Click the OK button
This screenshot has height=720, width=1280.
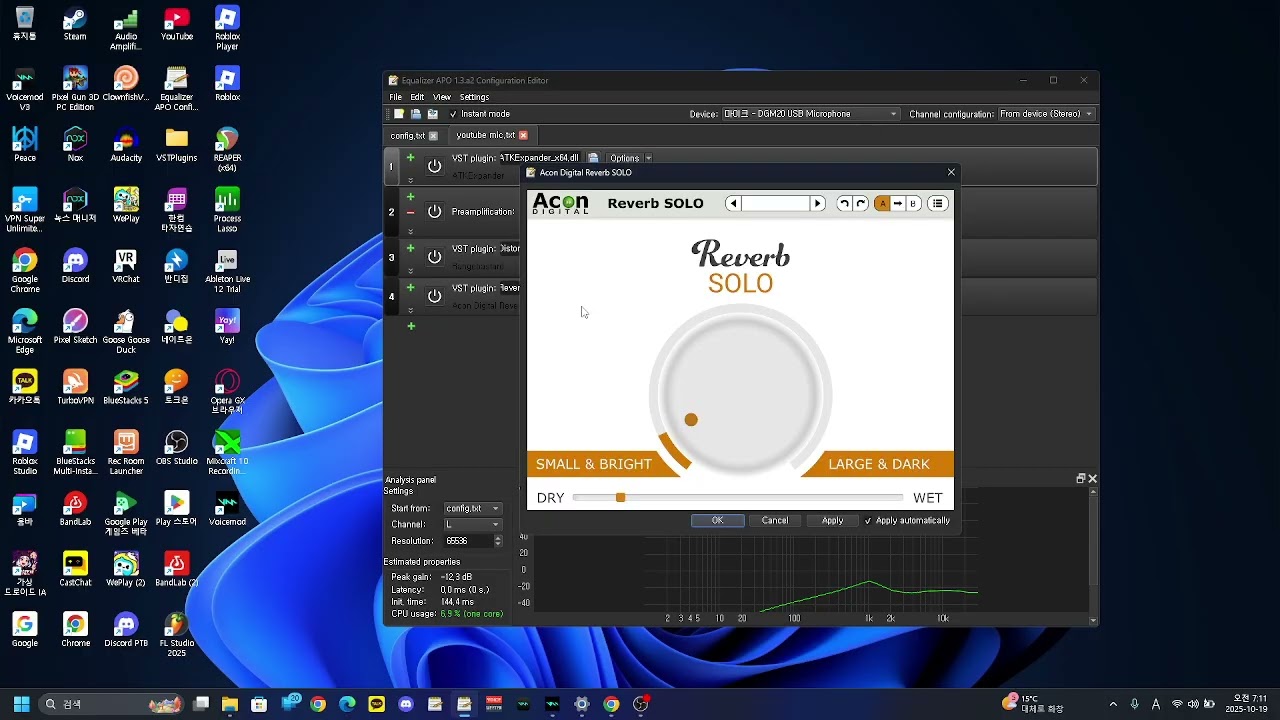tap(717, 521)
